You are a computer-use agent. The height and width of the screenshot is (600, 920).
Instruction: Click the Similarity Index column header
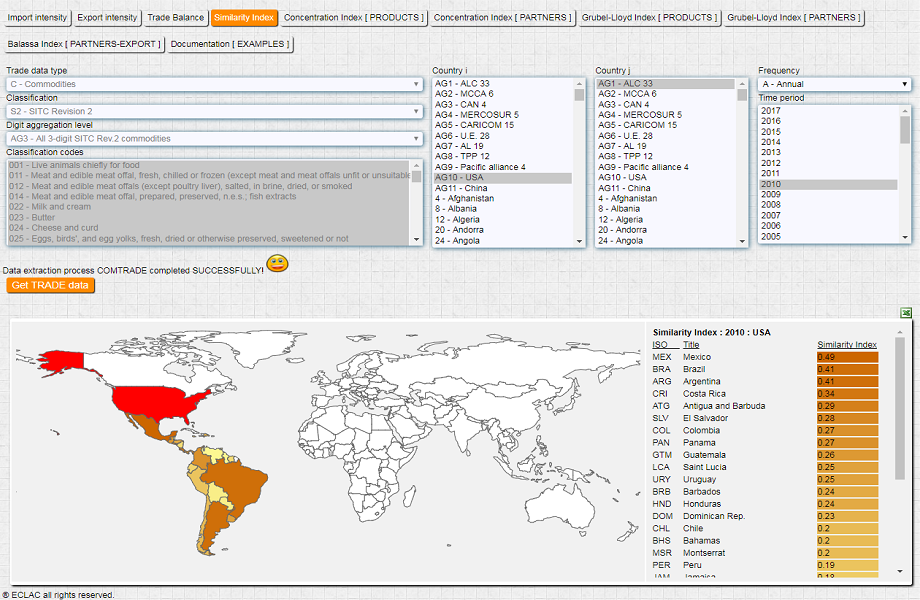click(846, 344)
